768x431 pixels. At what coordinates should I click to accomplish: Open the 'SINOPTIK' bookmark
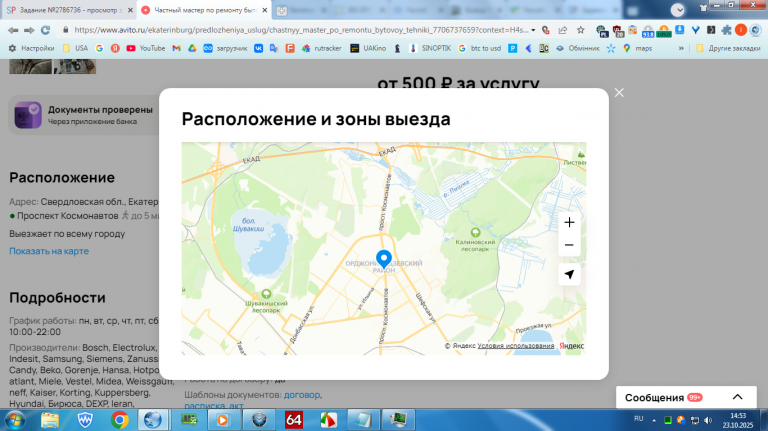tap(430, 48)
